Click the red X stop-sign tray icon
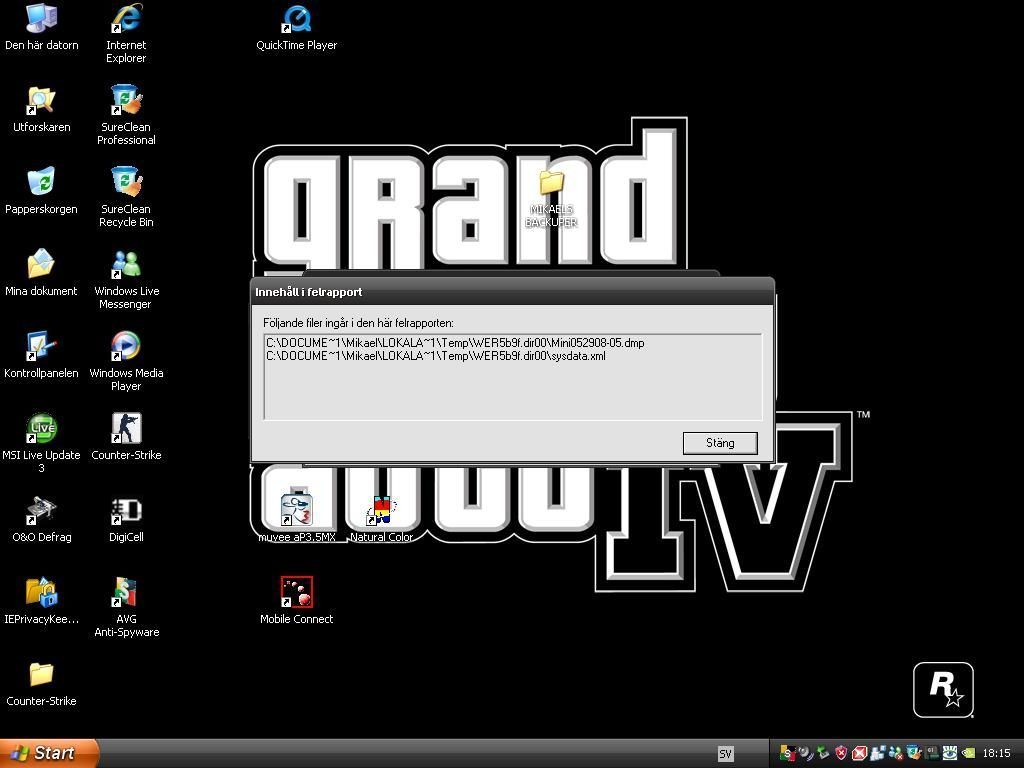This screenshot has height=768, width=1024. point(859,754)
